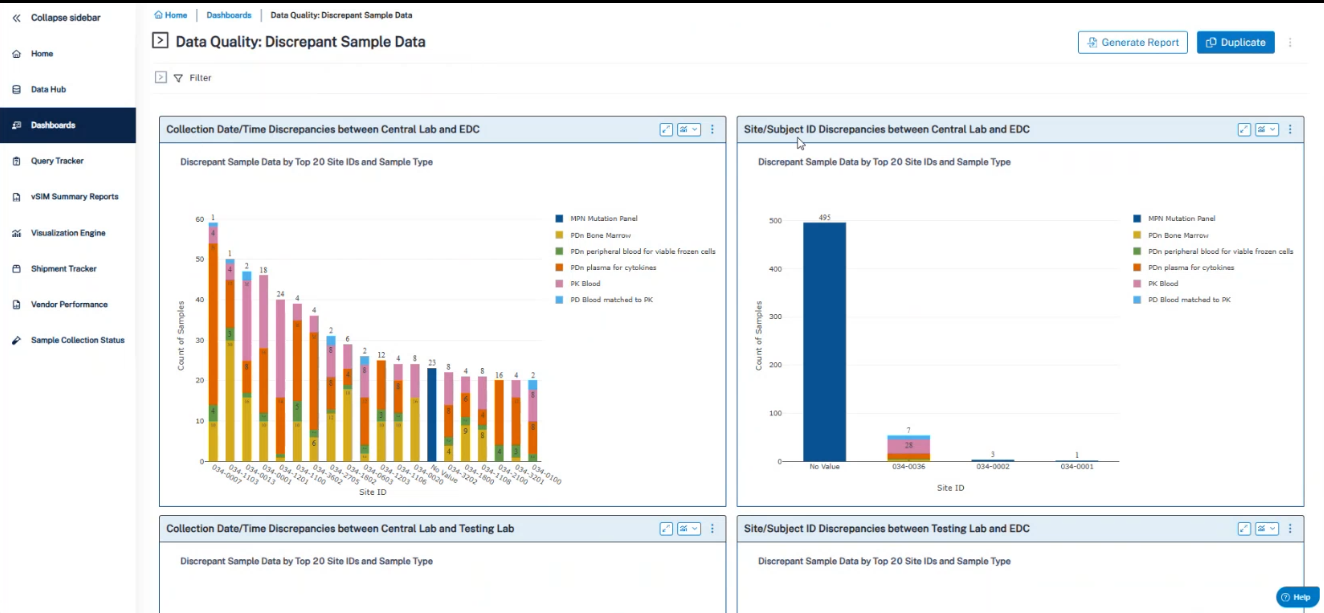
Task: Click the Home house icon in sidebar
Action: tap(16, 54)
